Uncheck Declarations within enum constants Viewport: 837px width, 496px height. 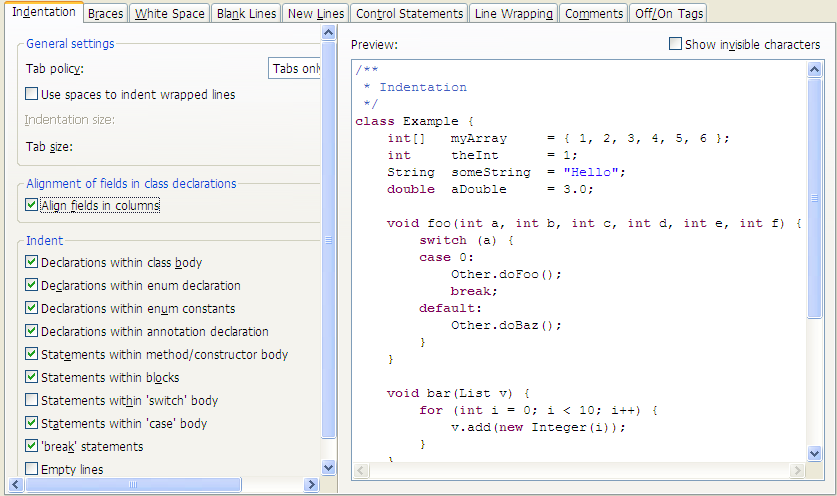tap(31, 308)
